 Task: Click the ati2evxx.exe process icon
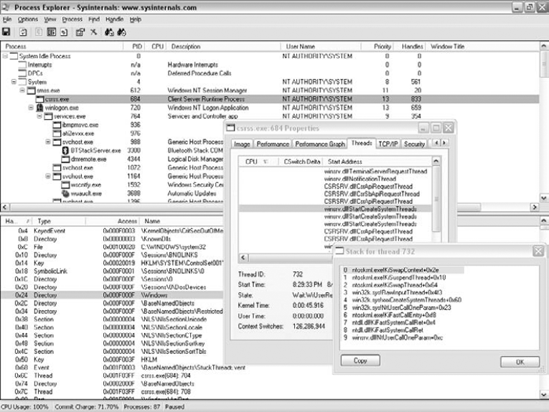tap(57, 133)
